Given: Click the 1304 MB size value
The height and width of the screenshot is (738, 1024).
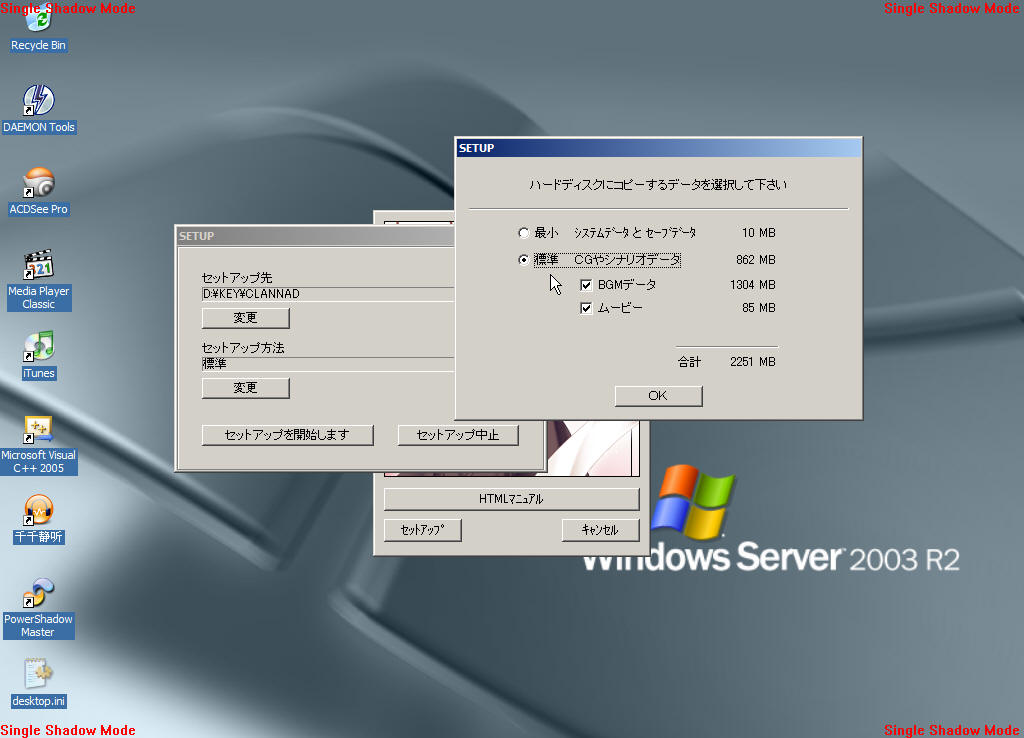Looking at the screenshot, I should (x=752, y=285).
